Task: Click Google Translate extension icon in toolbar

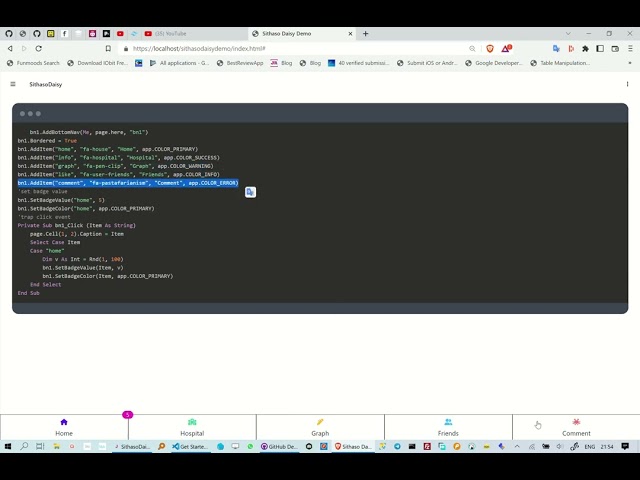Action: coord(556,49)
